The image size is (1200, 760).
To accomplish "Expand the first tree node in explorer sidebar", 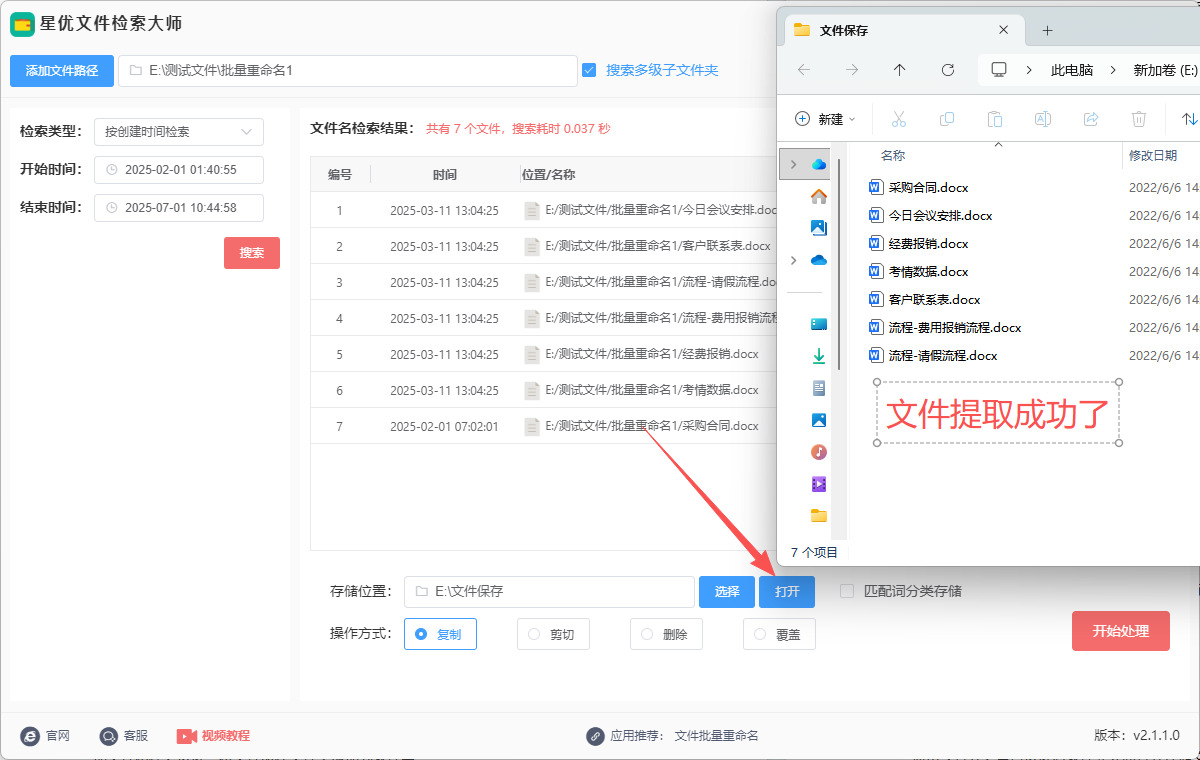I will (x=793, y=164).
